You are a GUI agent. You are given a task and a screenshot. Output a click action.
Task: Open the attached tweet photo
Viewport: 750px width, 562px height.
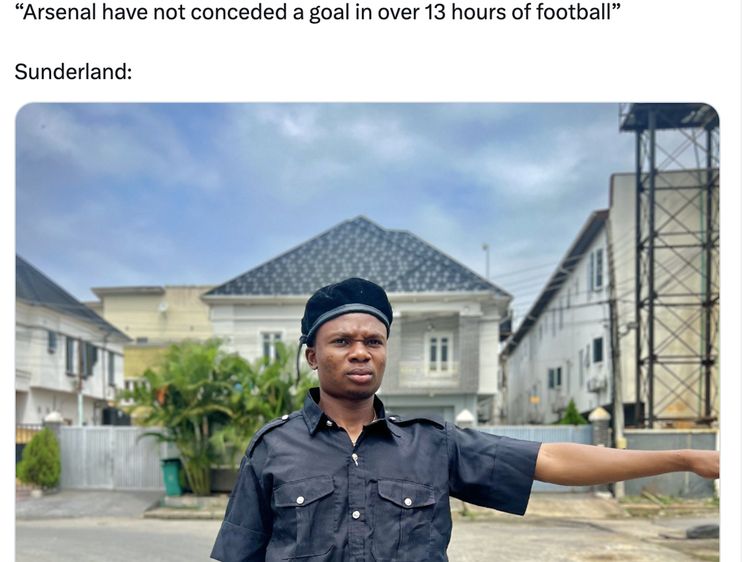(x=367, y=332)
